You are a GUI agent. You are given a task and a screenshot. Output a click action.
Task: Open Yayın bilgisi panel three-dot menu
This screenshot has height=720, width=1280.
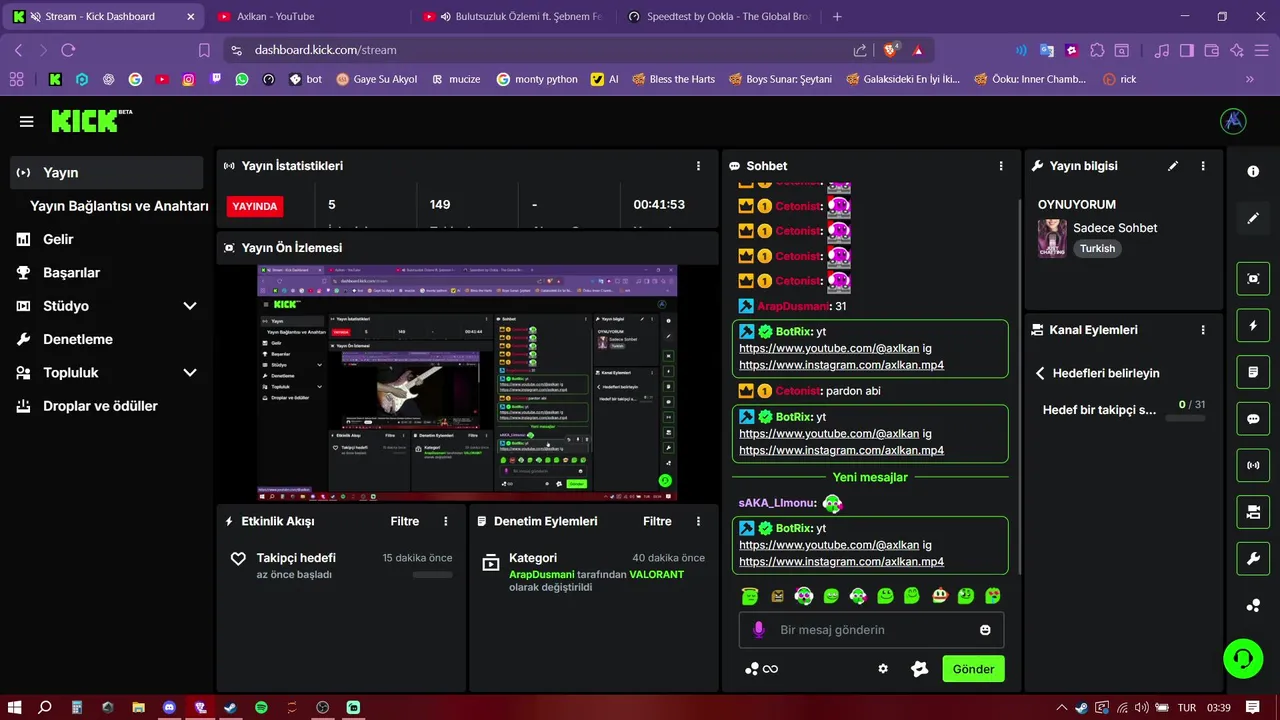point(1203,166)
